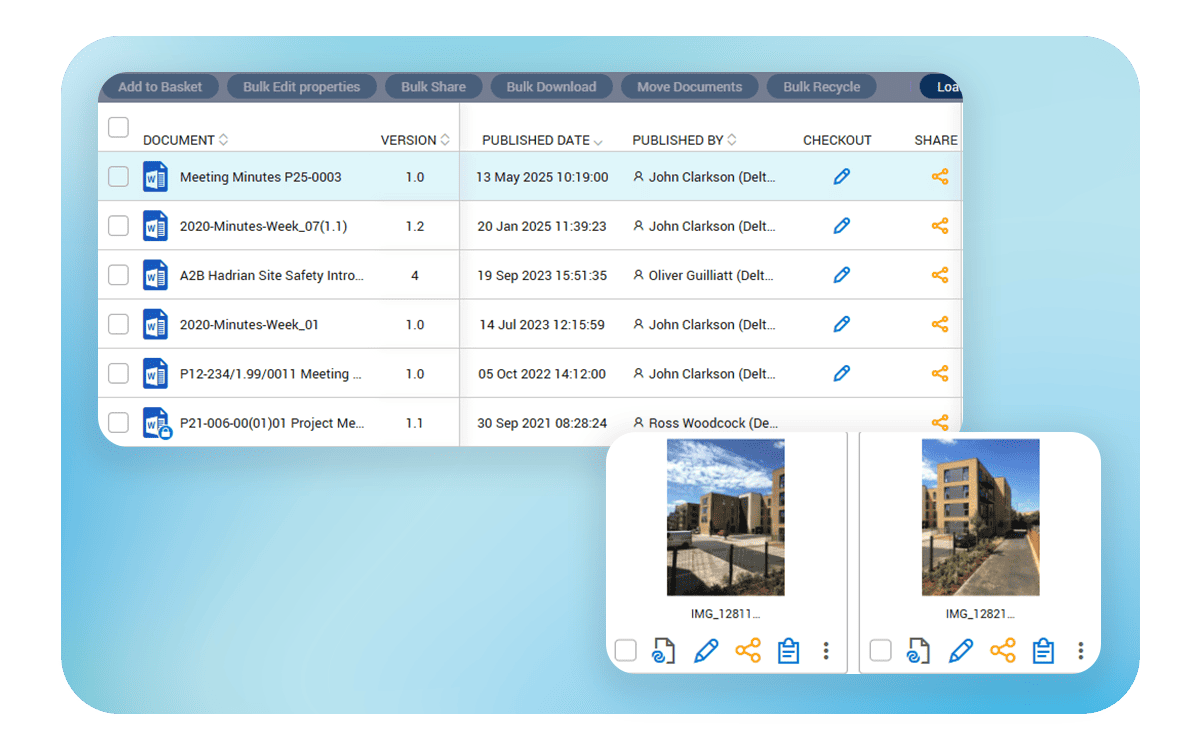Select checkbox under IMG_12811 image

tap(625, 651)
